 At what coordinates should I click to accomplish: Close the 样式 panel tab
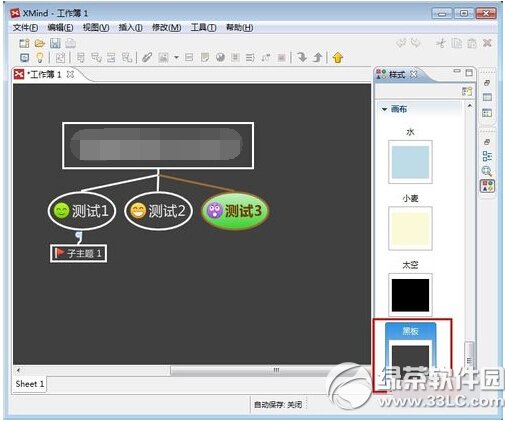[x=413, y=74]
